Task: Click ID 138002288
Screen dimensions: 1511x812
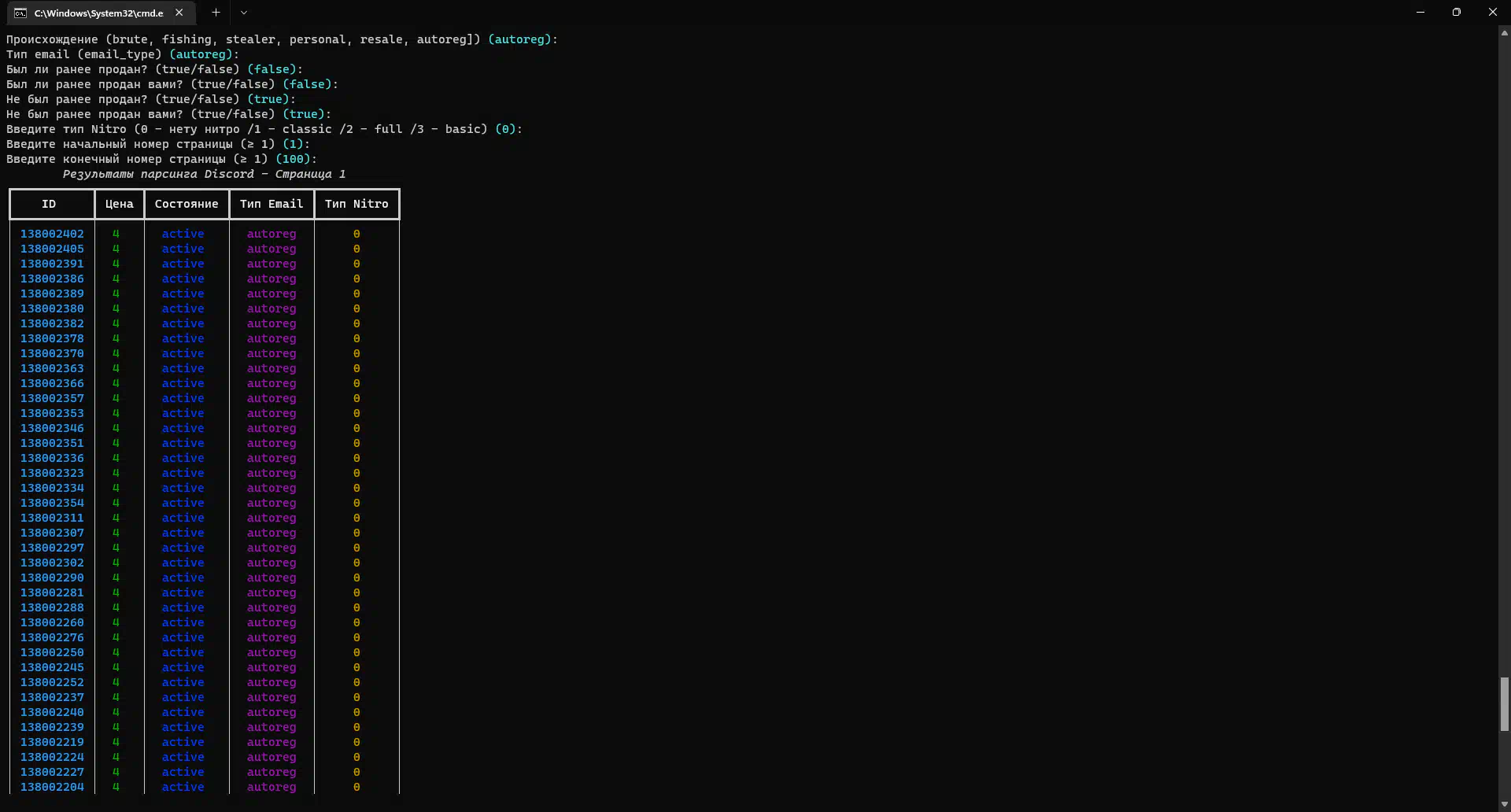Action: (52, 607)
